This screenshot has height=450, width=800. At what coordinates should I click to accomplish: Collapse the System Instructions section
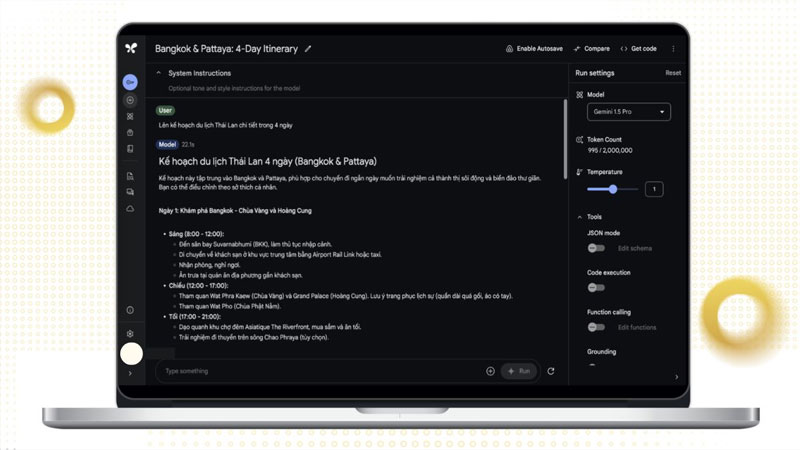pyautogui.click(x=159, y=73)
